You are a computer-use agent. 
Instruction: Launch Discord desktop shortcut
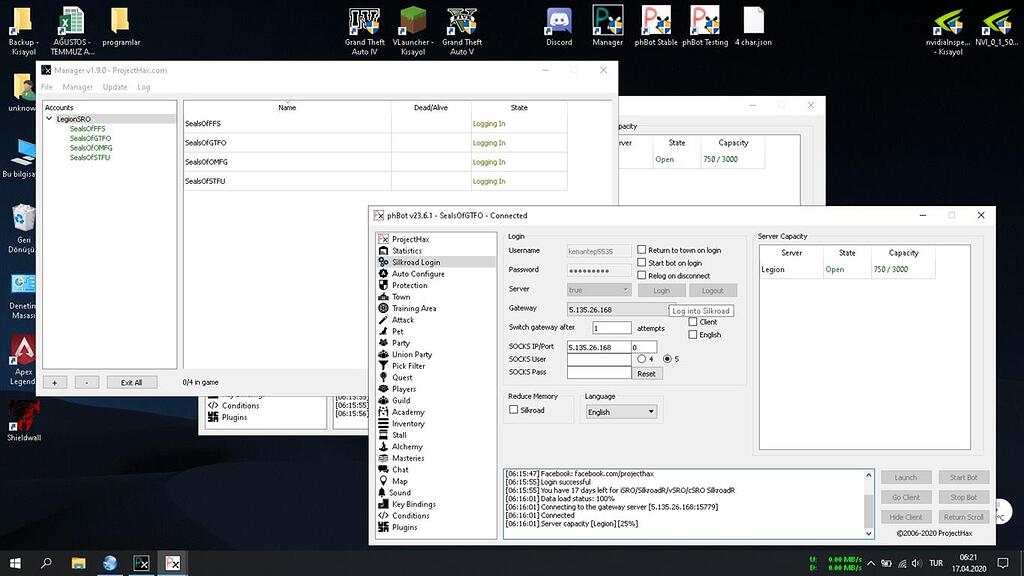(x=559, y=26)
